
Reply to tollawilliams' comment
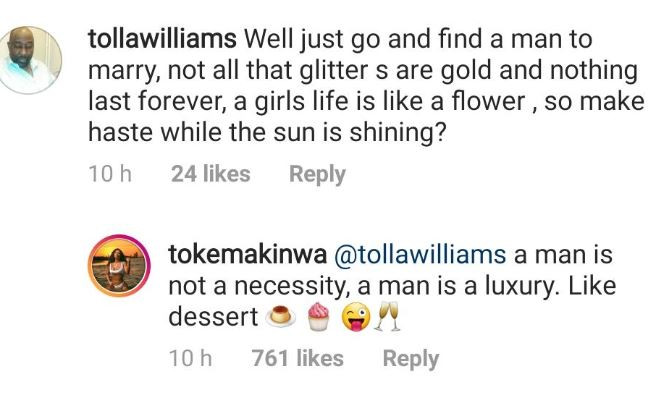point(317,174)
